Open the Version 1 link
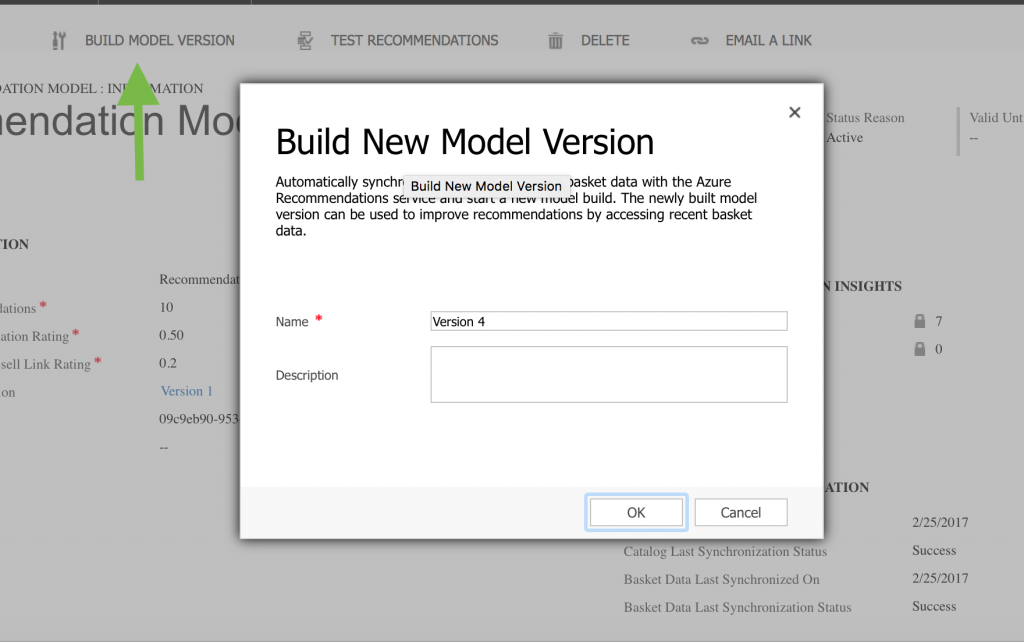Viewport: 1024px width, 642px height. pos(187,391)
